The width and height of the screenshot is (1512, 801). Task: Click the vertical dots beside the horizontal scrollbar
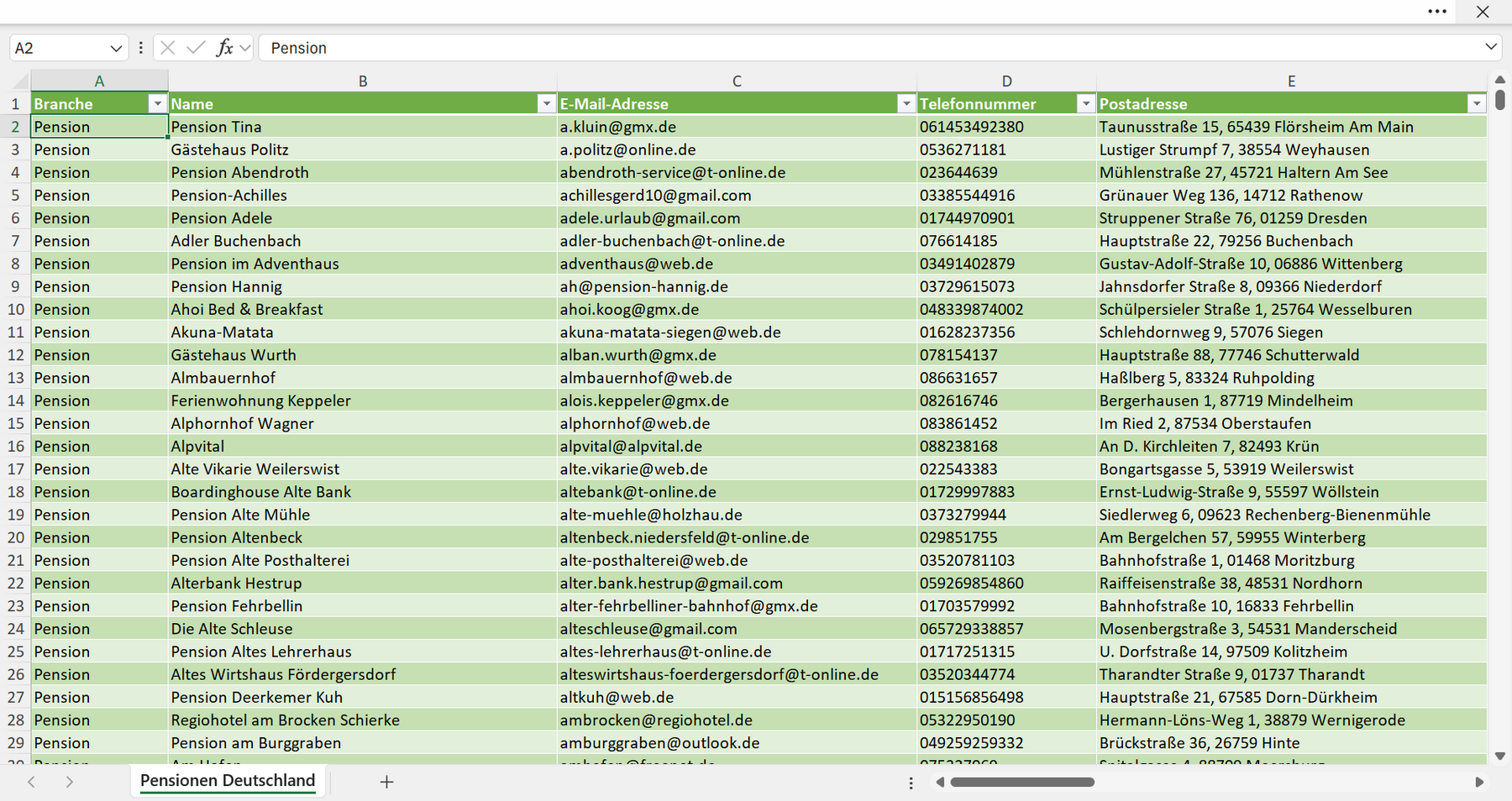(x=911, y=783)
